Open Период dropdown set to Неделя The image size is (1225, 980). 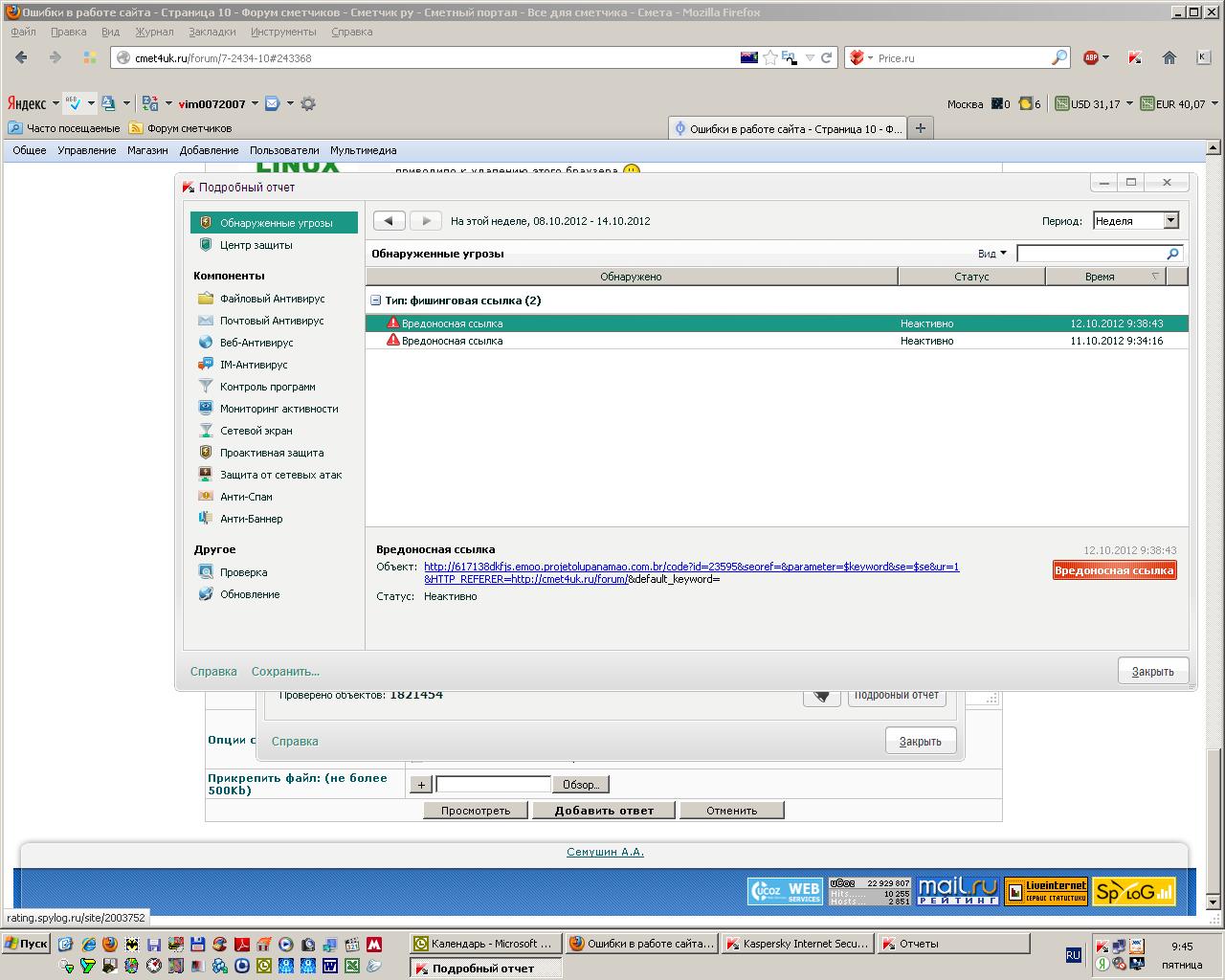point(1136,221)
